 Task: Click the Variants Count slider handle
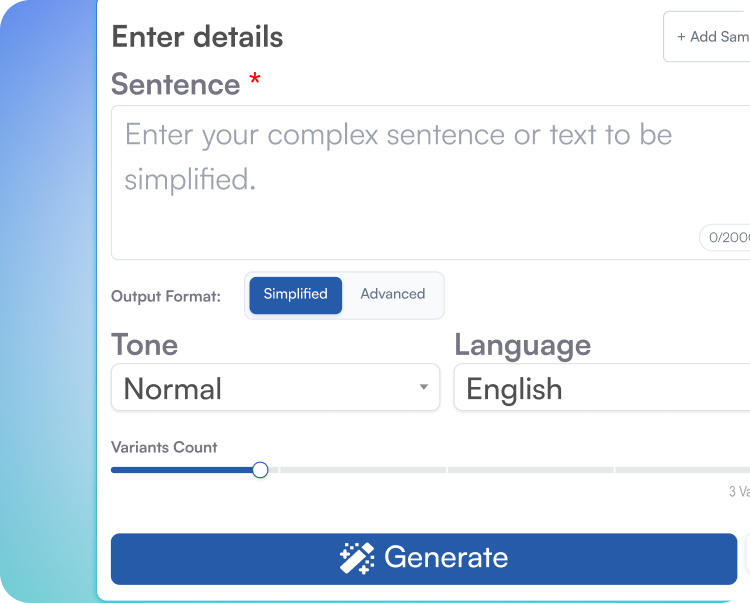point(260,469)
